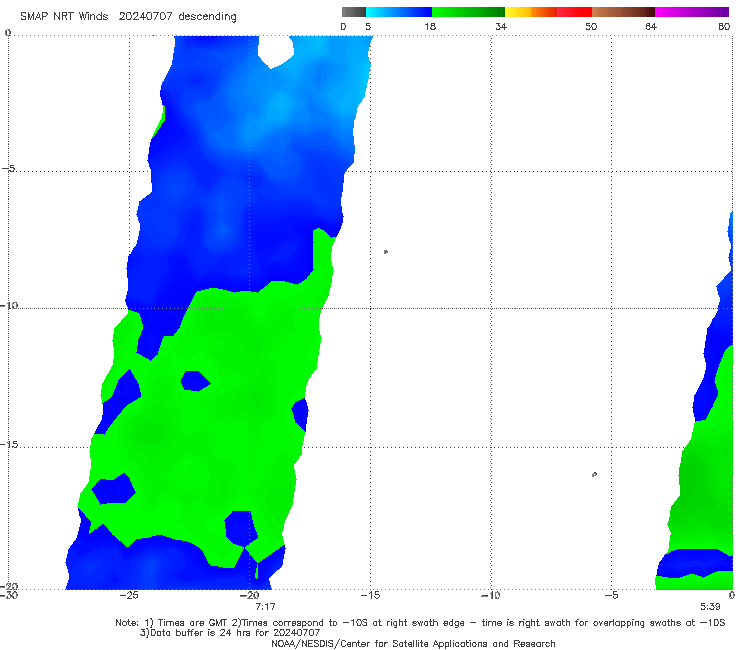
Task: Click the '-15' latitude label on the left axis
Action: click(x=9, y=445)
